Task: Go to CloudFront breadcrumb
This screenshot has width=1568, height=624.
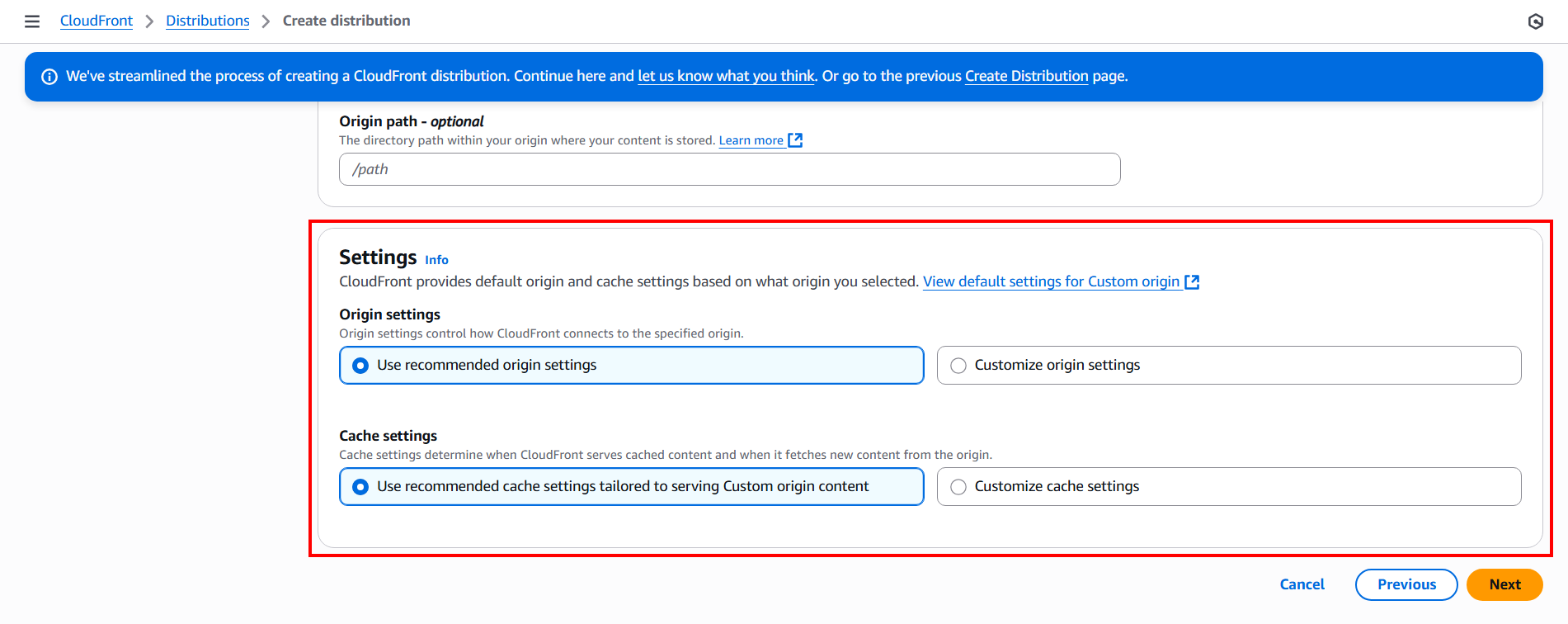Action: pyautogui.click(x=97, y=21)
